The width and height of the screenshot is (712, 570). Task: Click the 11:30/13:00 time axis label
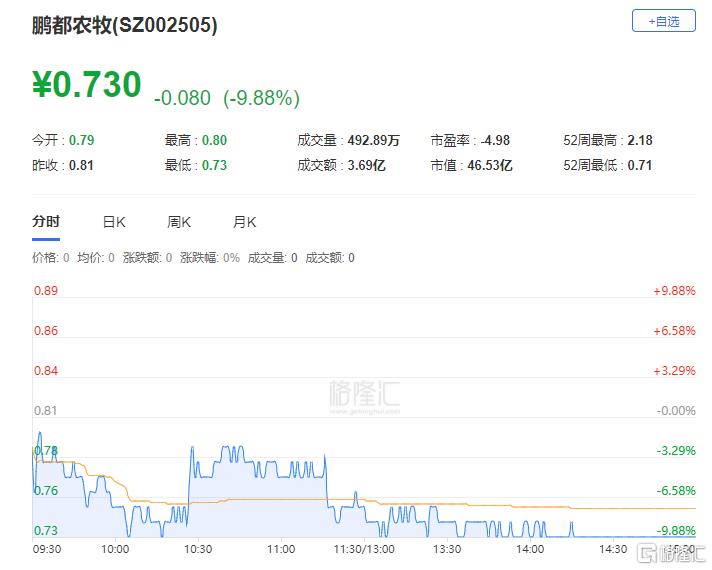(x=364, y=549)
